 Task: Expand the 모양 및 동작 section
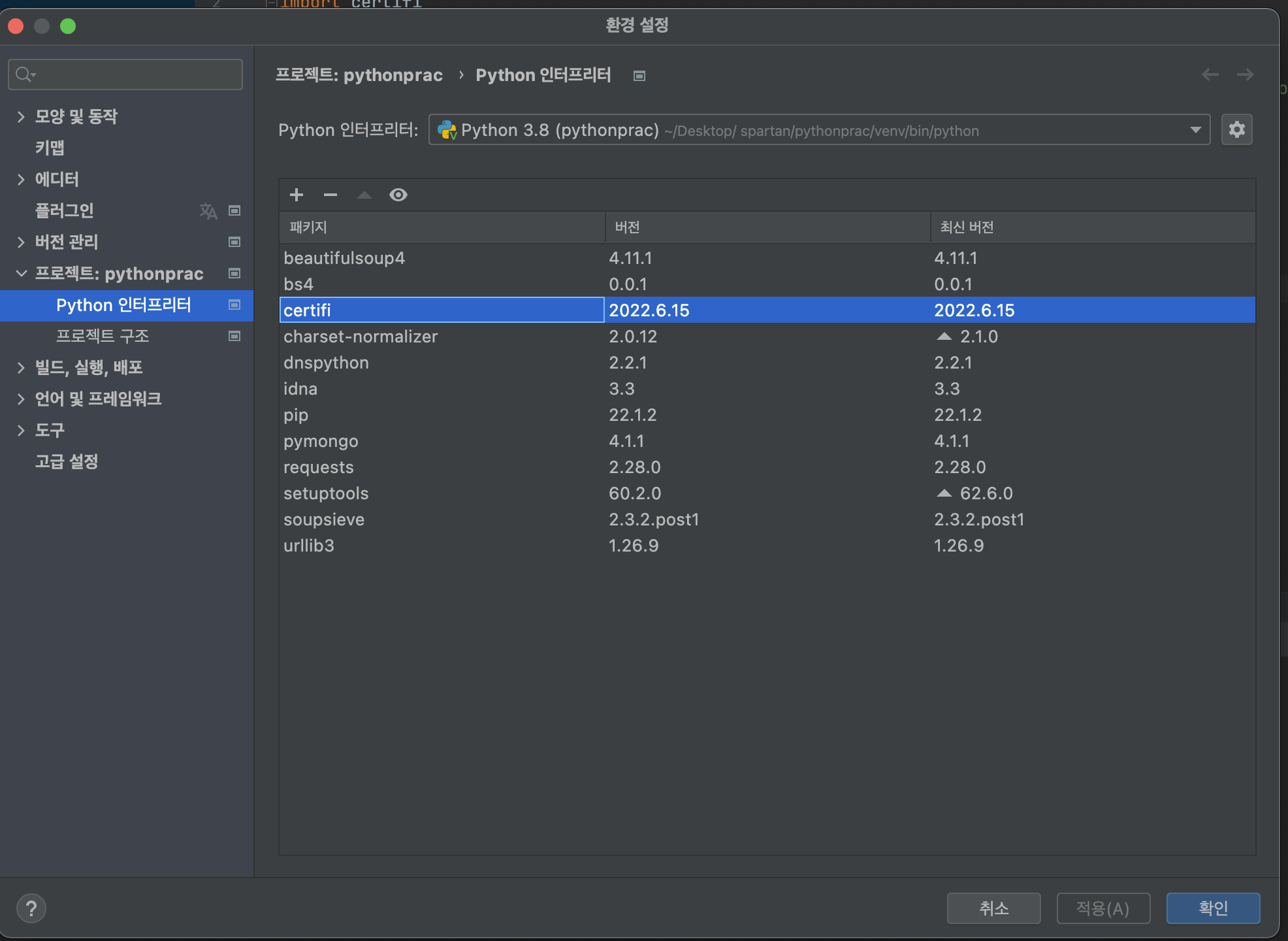(21, 116)
